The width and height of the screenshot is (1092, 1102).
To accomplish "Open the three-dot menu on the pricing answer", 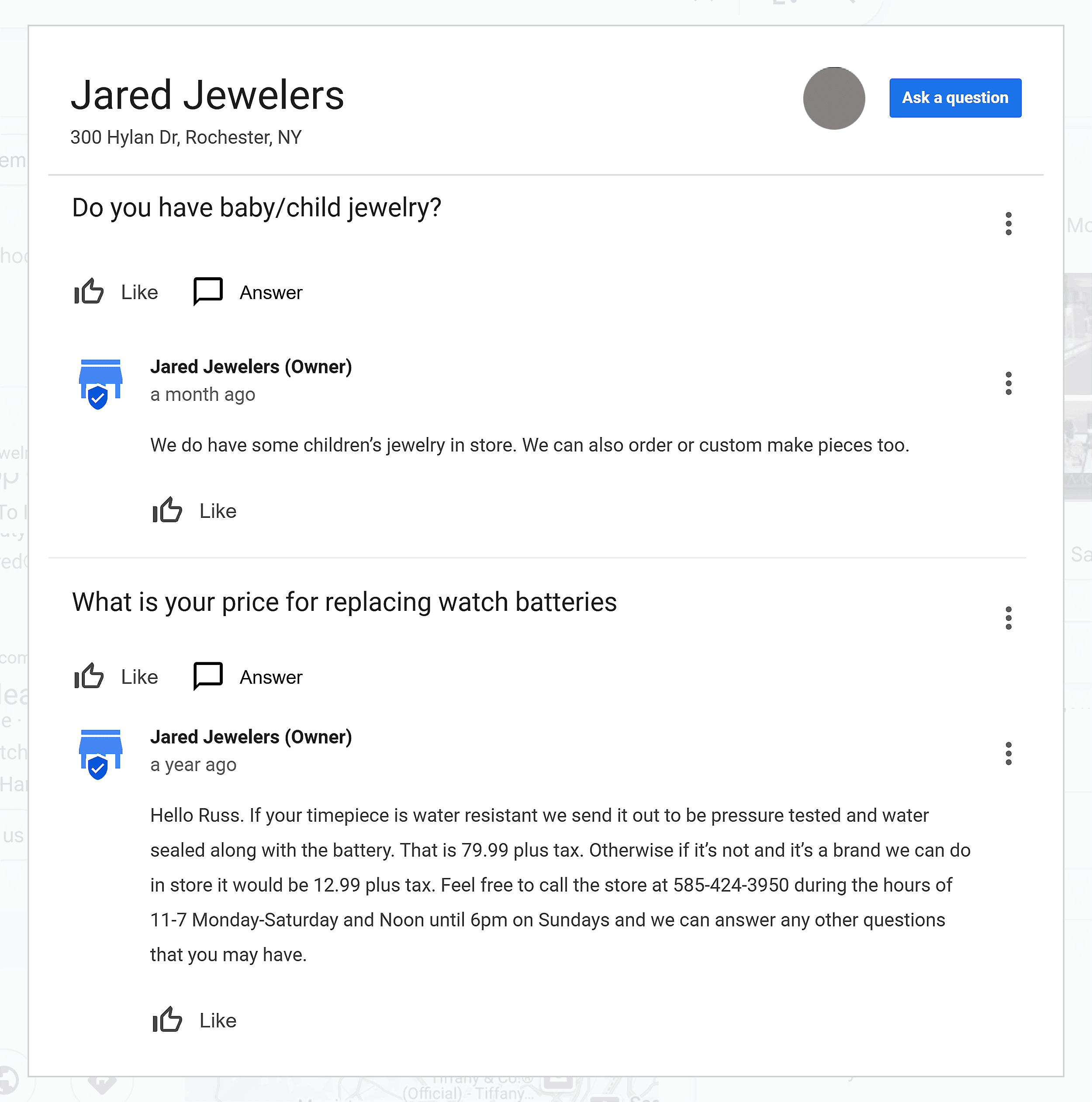I will (x=1009, y=754).
